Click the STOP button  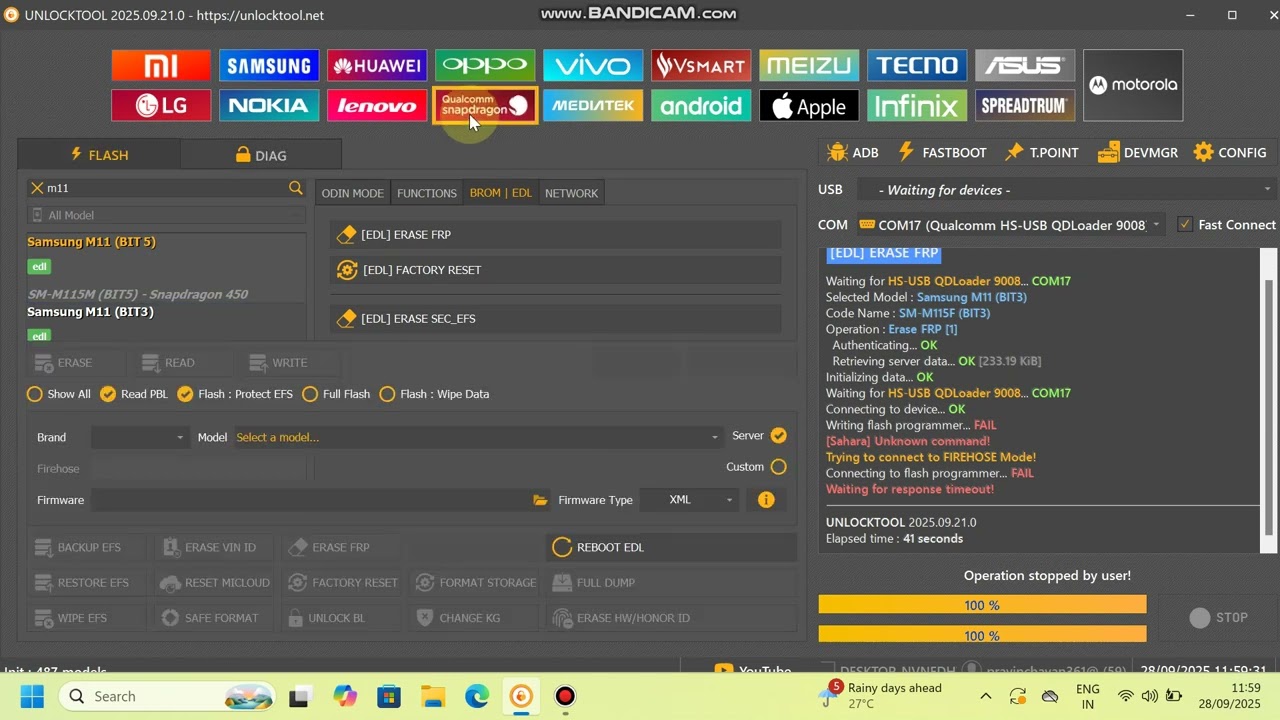[x=1218, y=618]
